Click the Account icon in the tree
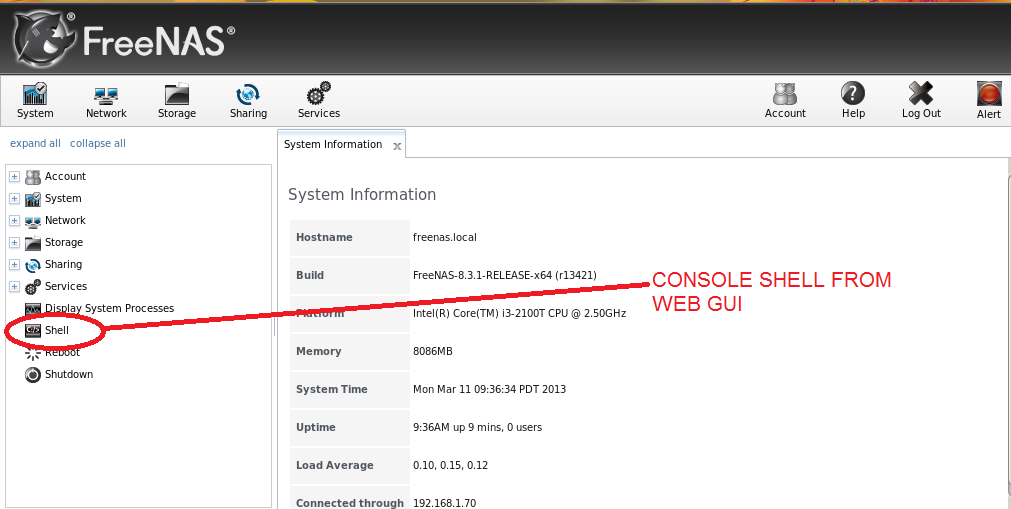 [33, 177]
